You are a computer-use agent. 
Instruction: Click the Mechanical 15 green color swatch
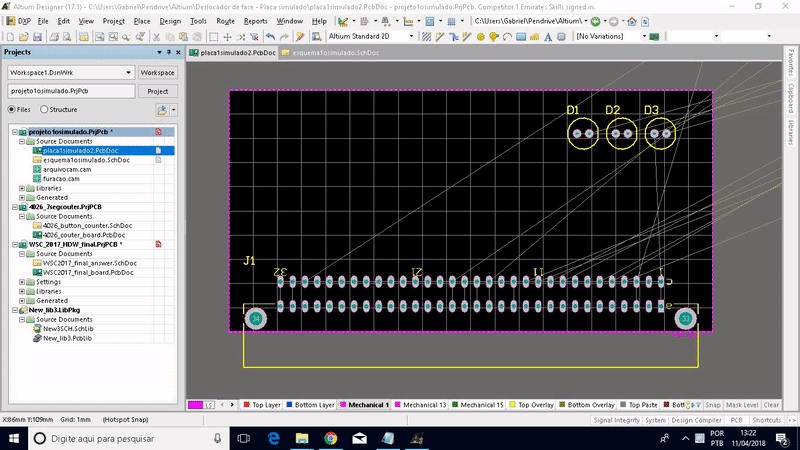pos(455,405)
